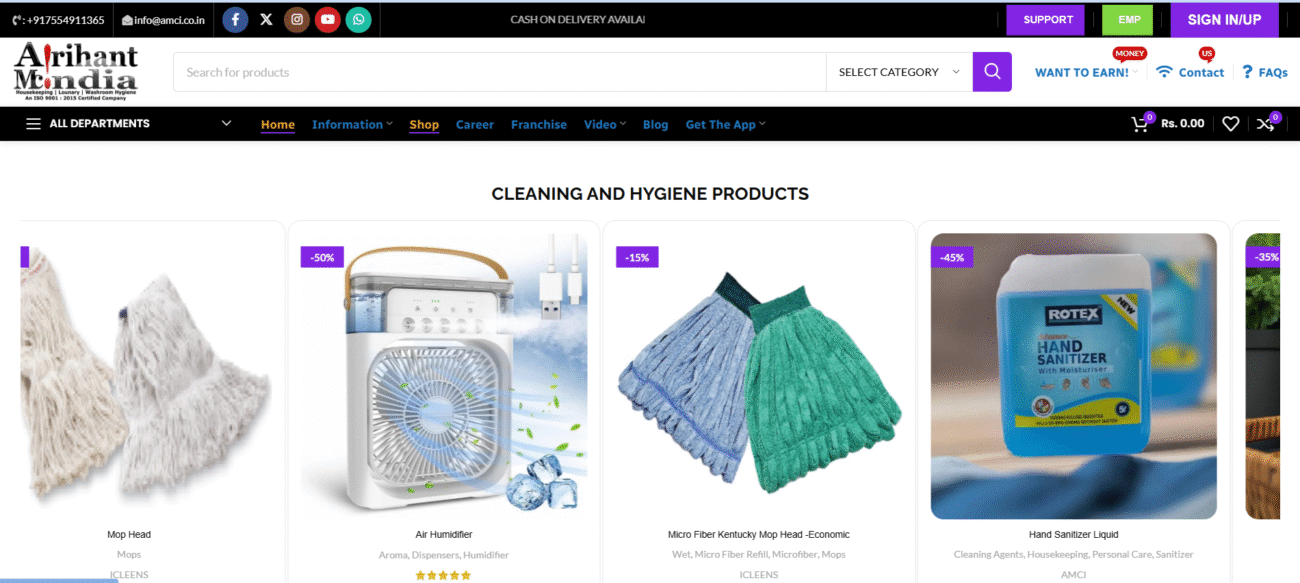Screen dimensions: 1300x583
Task: Open the X (Twitter) social icon
Action: 266,19
